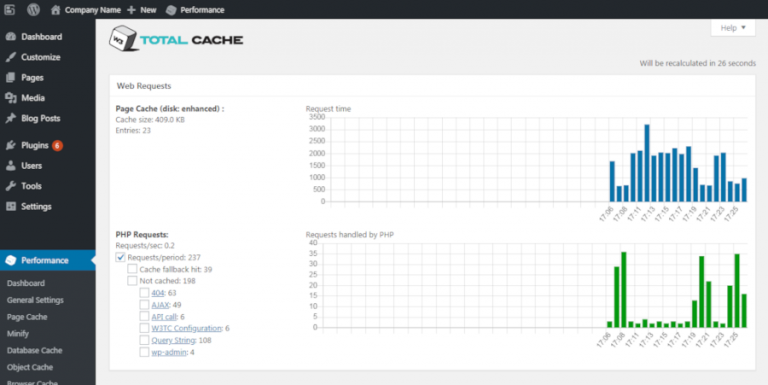768x385 pixels.
Task: Uncheck the Requests/period checkbox
Action: (x=120, y=257)
